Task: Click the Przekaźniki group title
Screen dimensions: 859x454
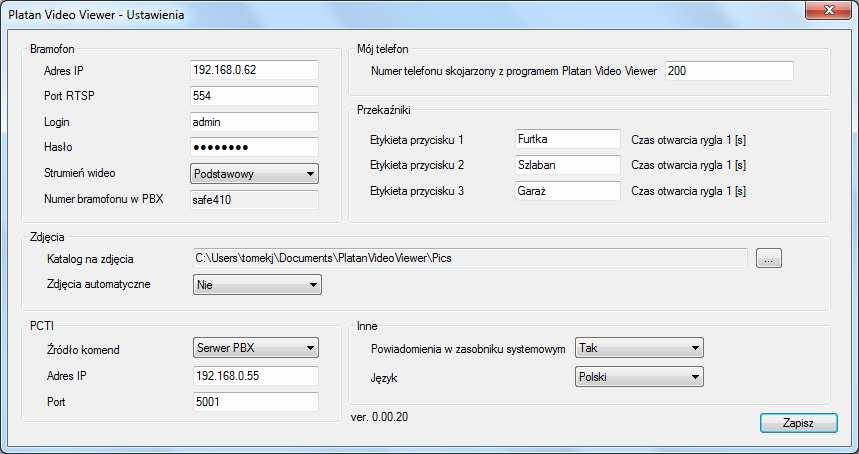Action: tap(383, 110)
